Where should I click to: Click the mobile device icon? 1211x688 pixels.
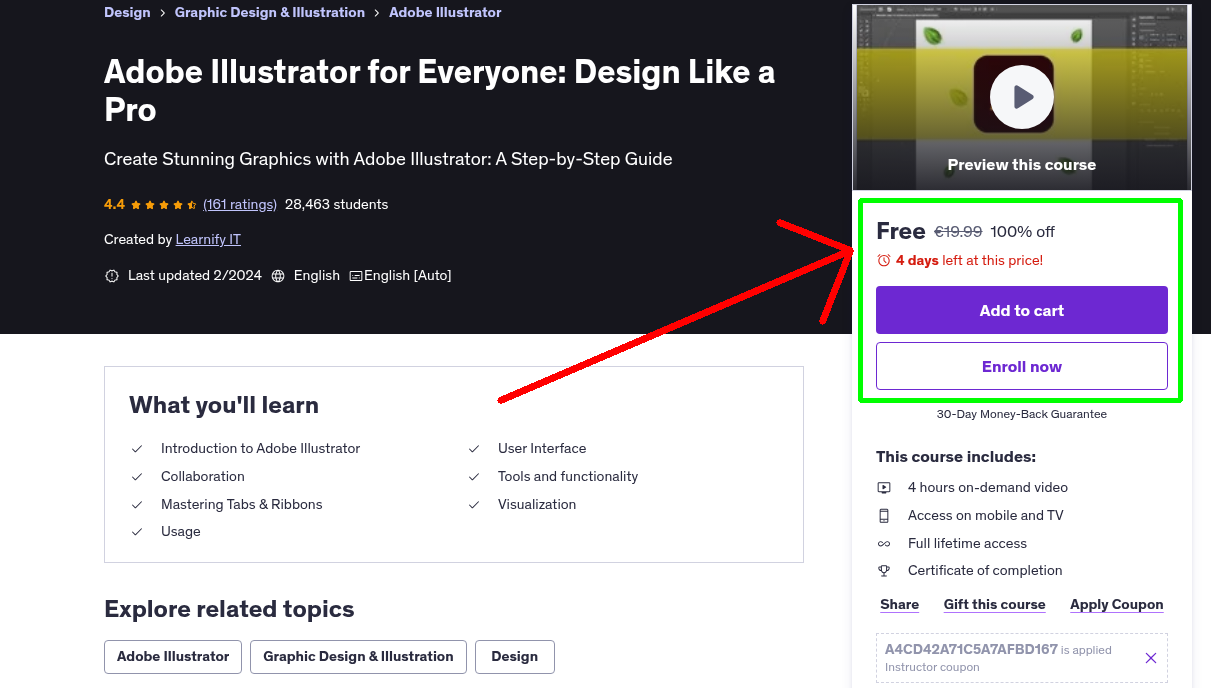884,516
